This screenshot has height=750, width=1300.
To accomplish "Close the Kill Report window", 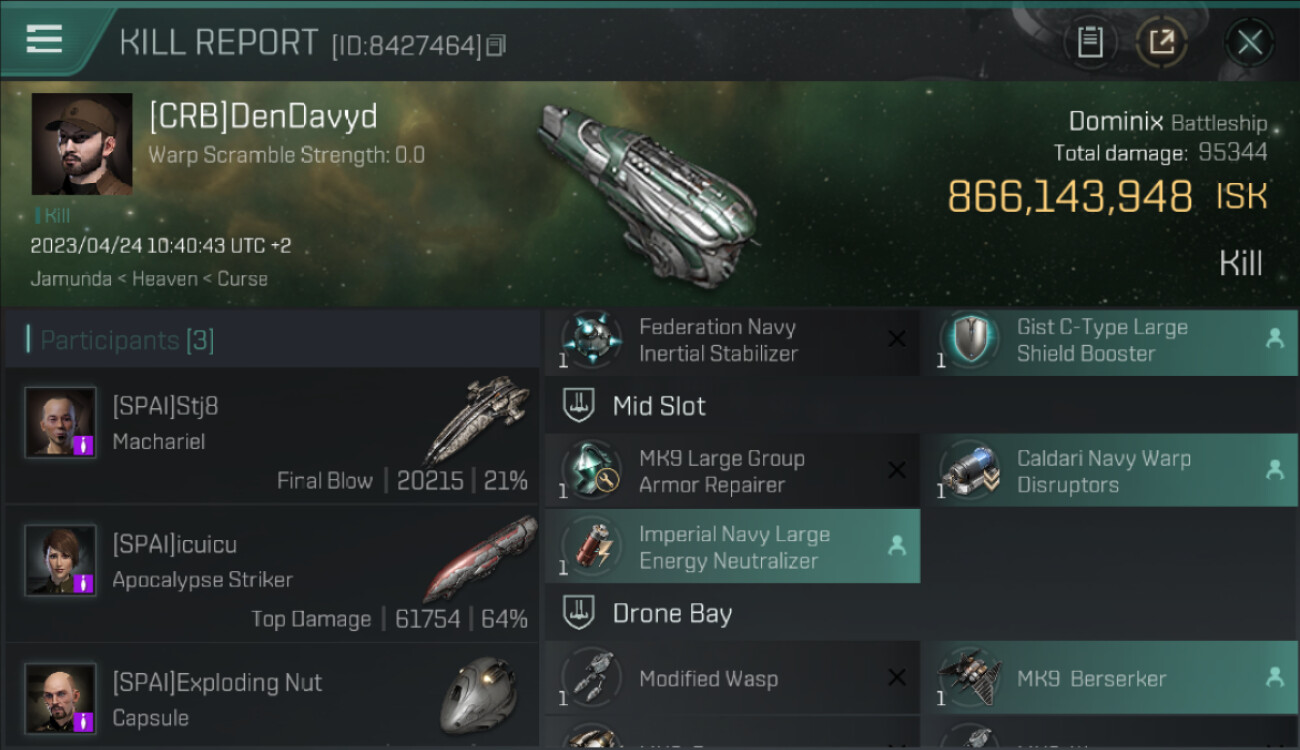I will 1249,42.
